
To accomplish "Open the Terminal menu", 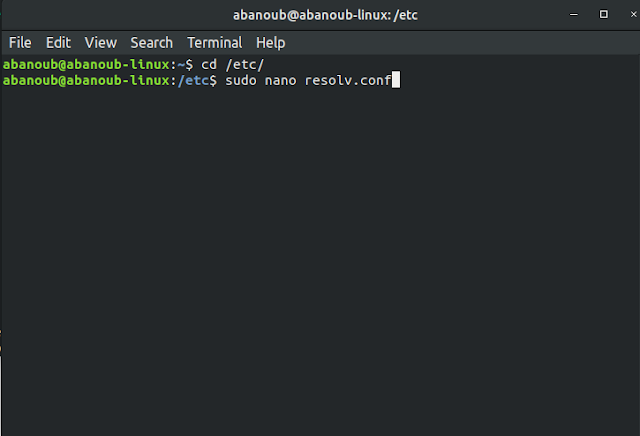I will [x=214, y=43].
